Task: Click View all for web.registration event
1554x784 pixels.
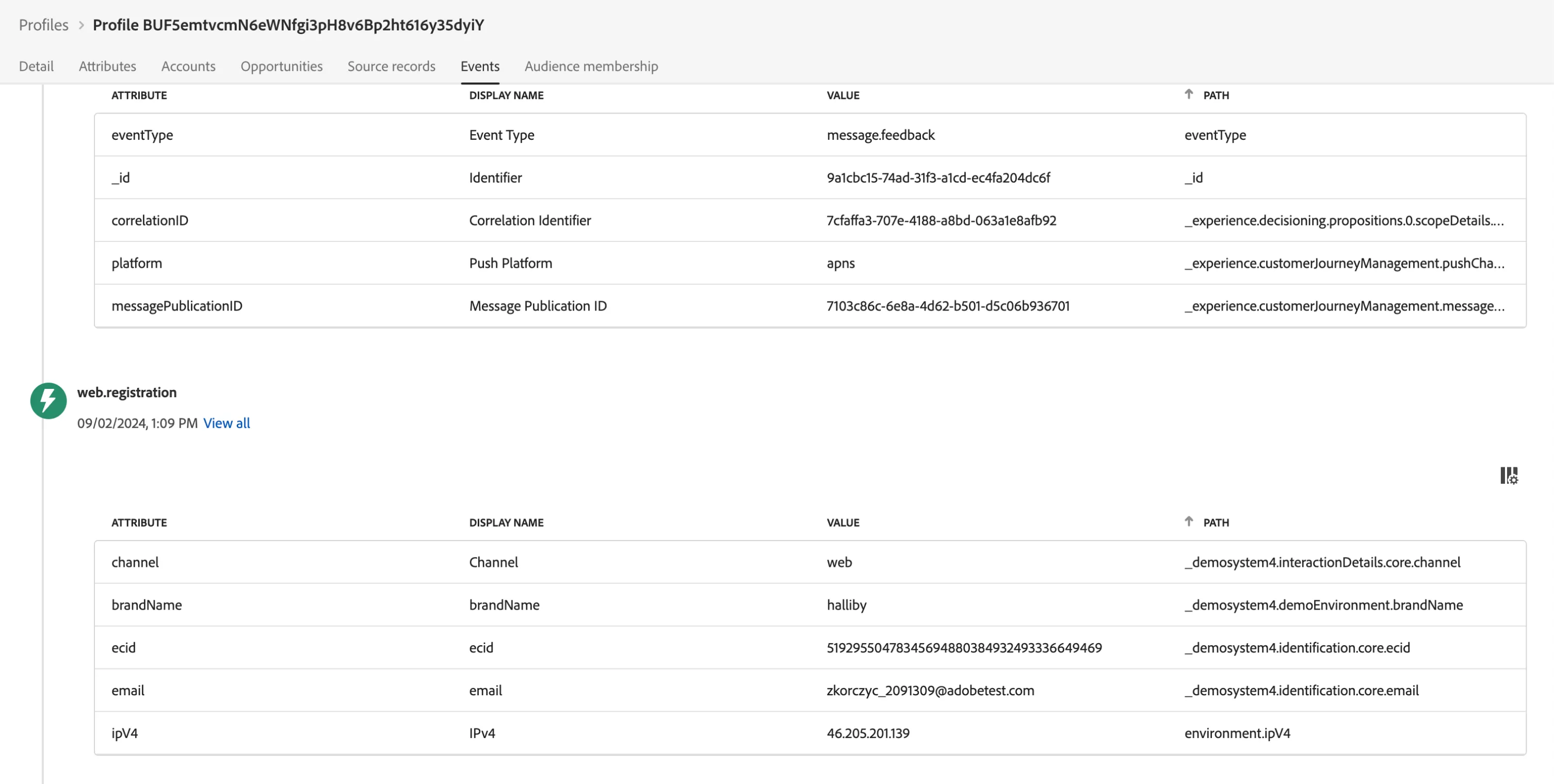Action: pyautogui.click(x=226, y=423)
